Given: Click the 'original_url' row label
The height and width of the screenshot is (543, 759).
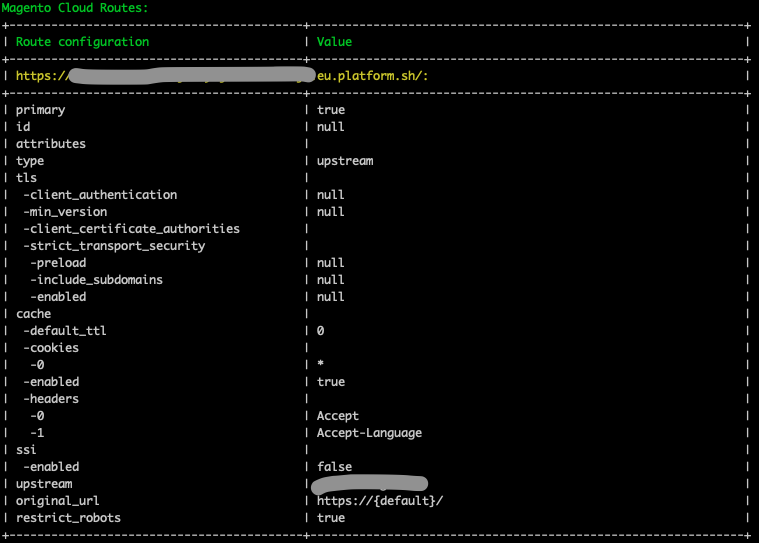Looking at the screenshot, I should 58,501.
